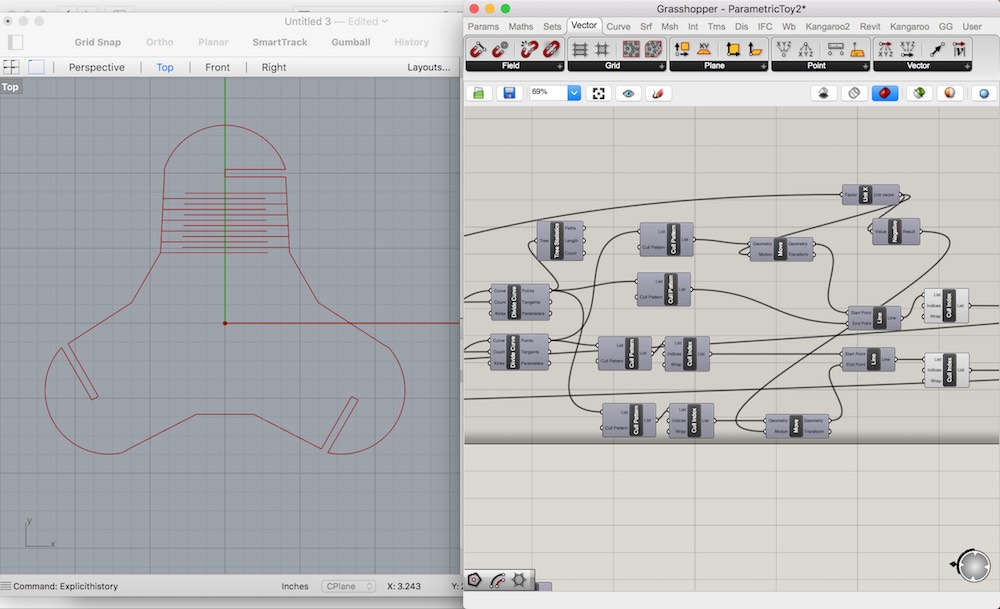1000x609 pixels.
Task: Toggle the red shaded preview button
Action: click(885, 93)
